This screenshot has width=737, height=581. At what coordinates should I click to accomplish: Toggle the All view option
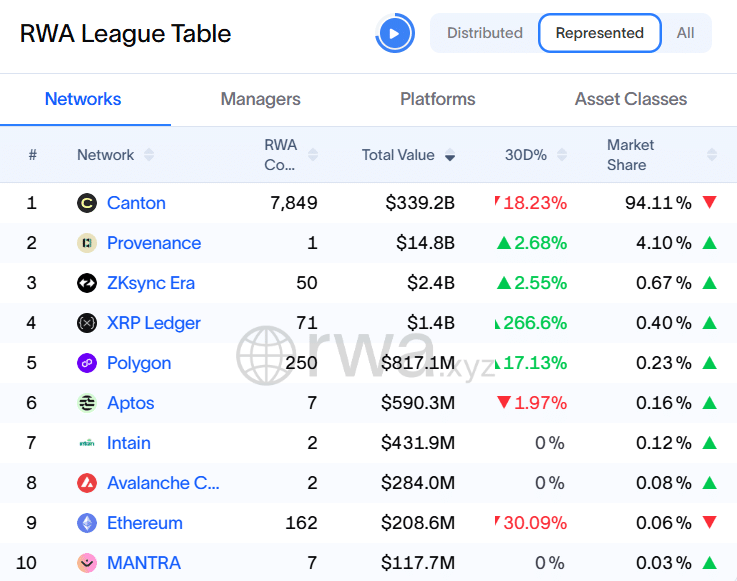(x=685, y=33)
